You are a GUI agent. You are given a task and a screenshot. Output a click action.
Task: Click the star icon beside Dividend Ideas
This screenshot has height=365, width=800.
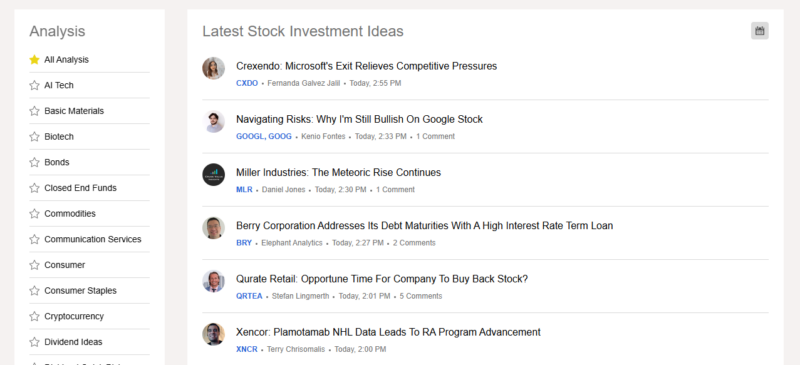coord(34,342)
